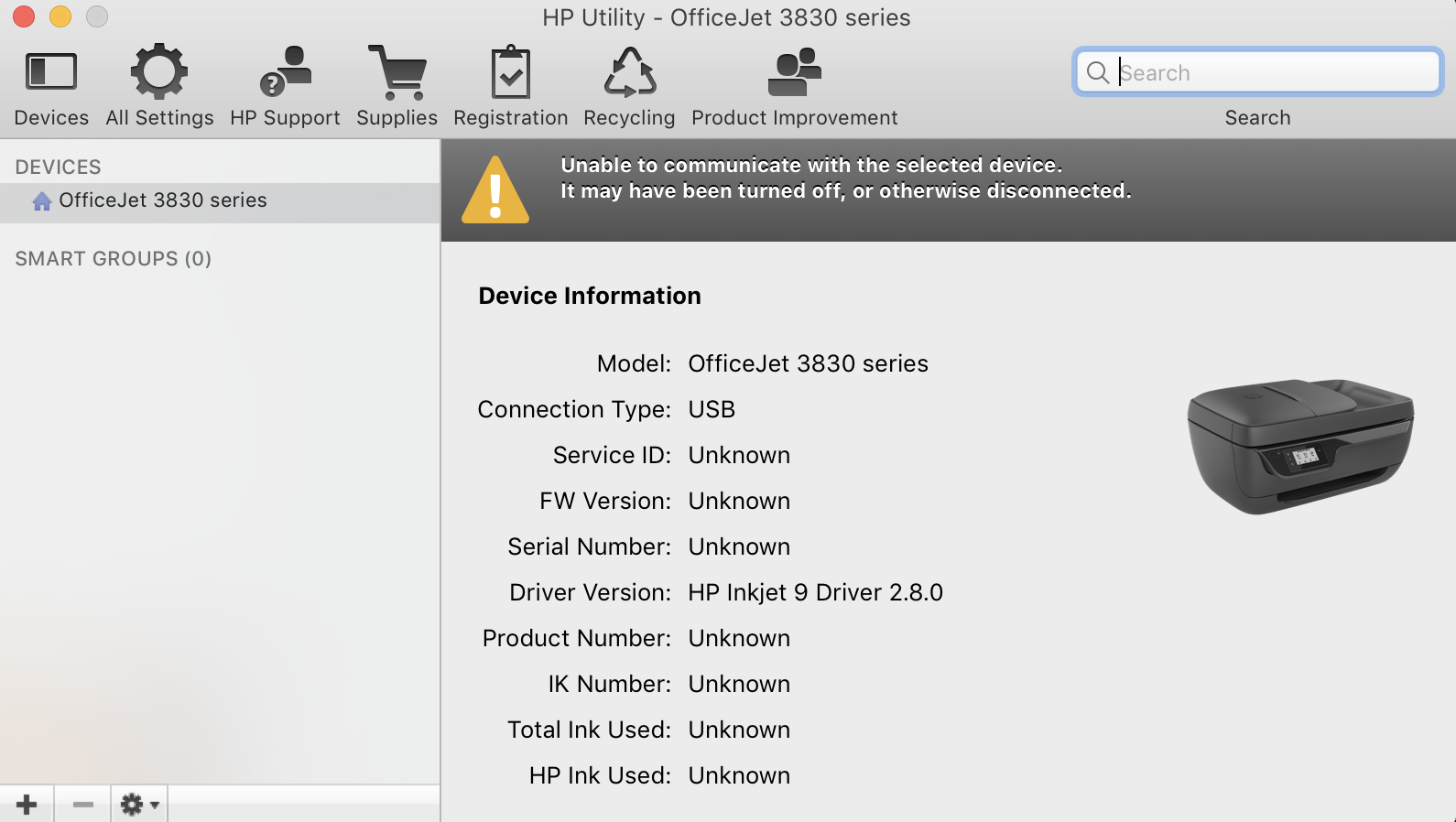1456x822 pixels.
Task: Click the home icon beside OfficeJet
Action: tap(42, 201)
